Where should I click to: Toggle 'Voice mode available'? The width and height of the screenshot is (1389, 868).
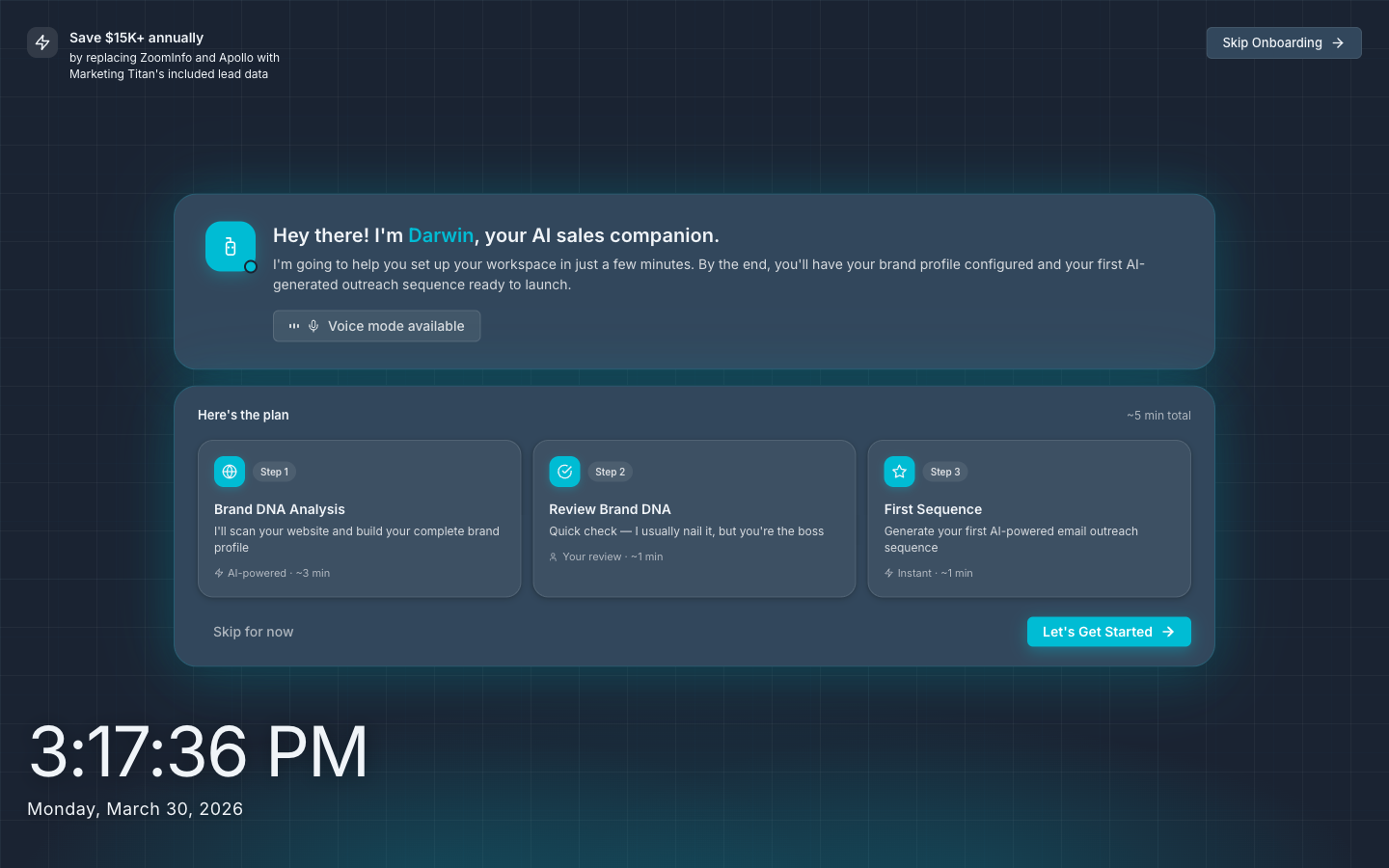point(376,326)
